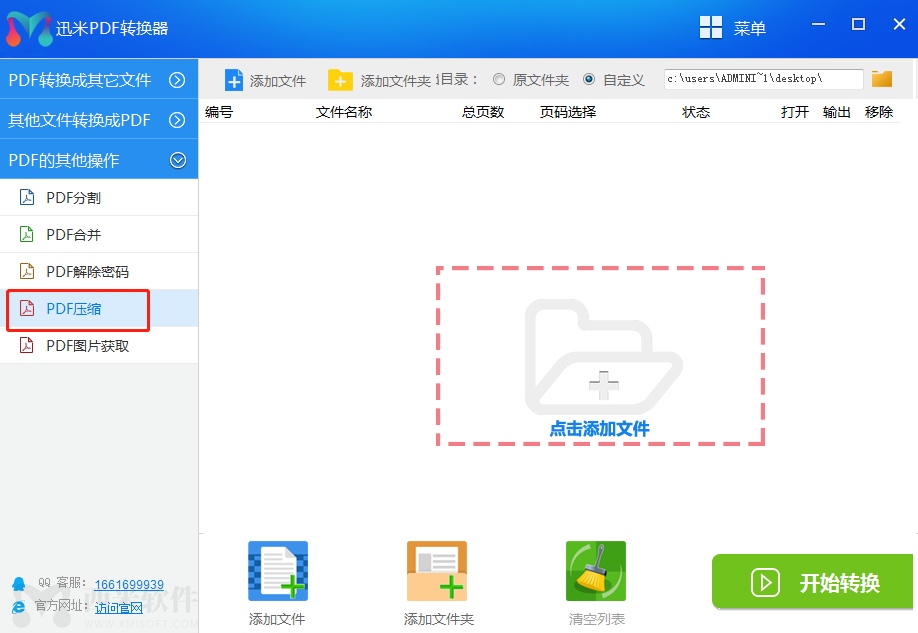Click the 清空列表 broom icon to clear list
918x633 pixels.
pos(596,571)
